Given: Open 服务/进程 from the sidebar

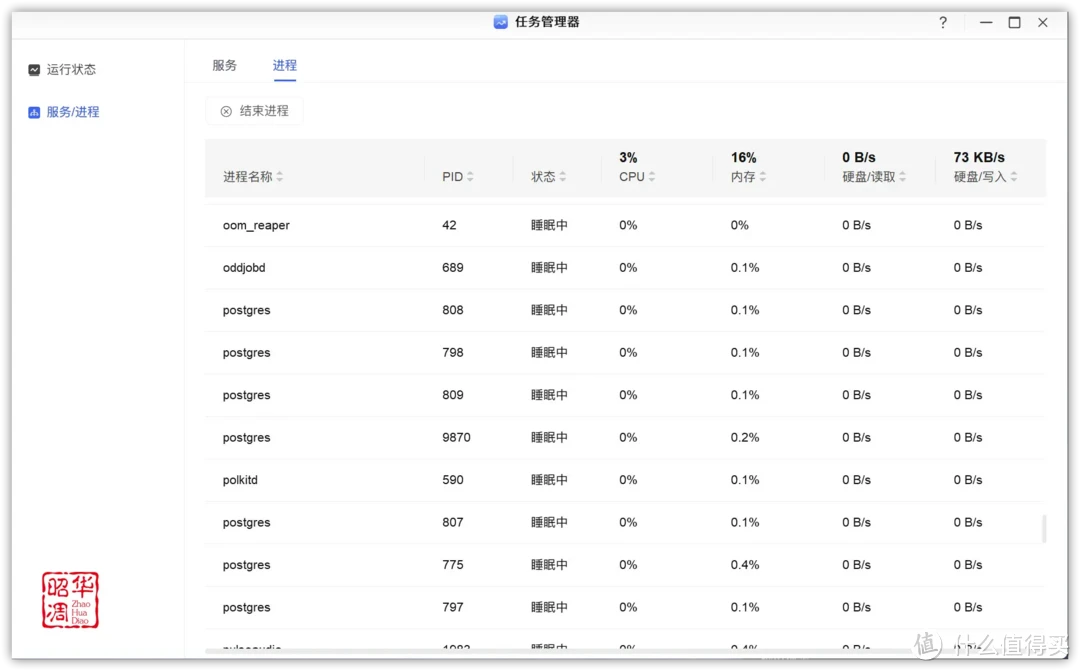Looking at the screenshot, I should pos(72,111).
